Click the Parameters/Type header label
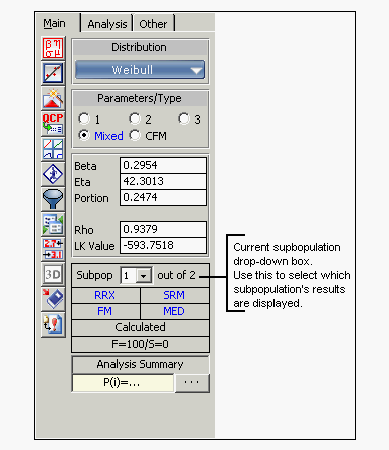The width and height of the screenshot is (389, 450). click(x=139, y=99)
